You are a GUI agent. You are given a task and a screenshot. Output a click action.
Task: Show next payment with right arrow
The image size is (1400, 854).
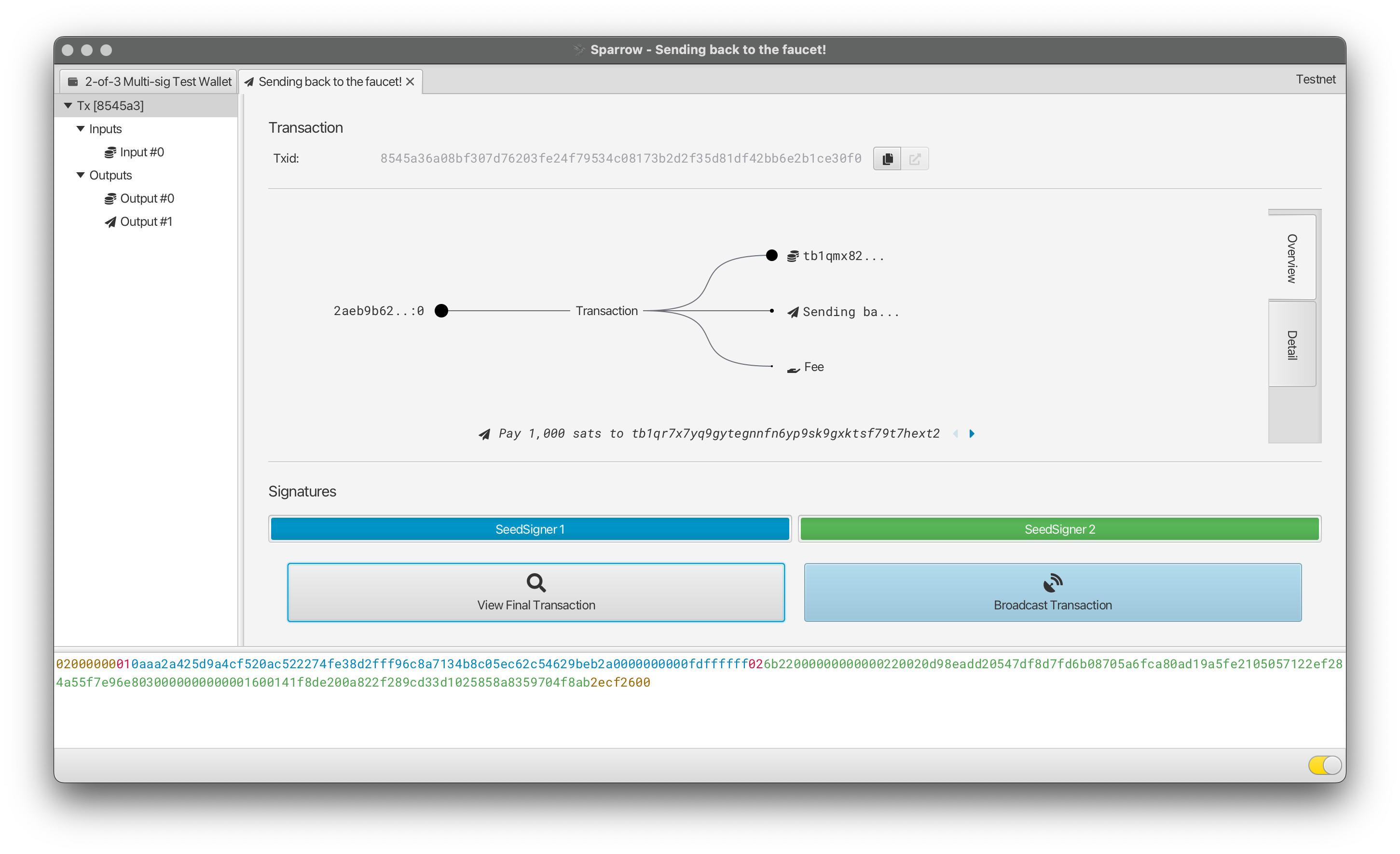pos(972,434)
